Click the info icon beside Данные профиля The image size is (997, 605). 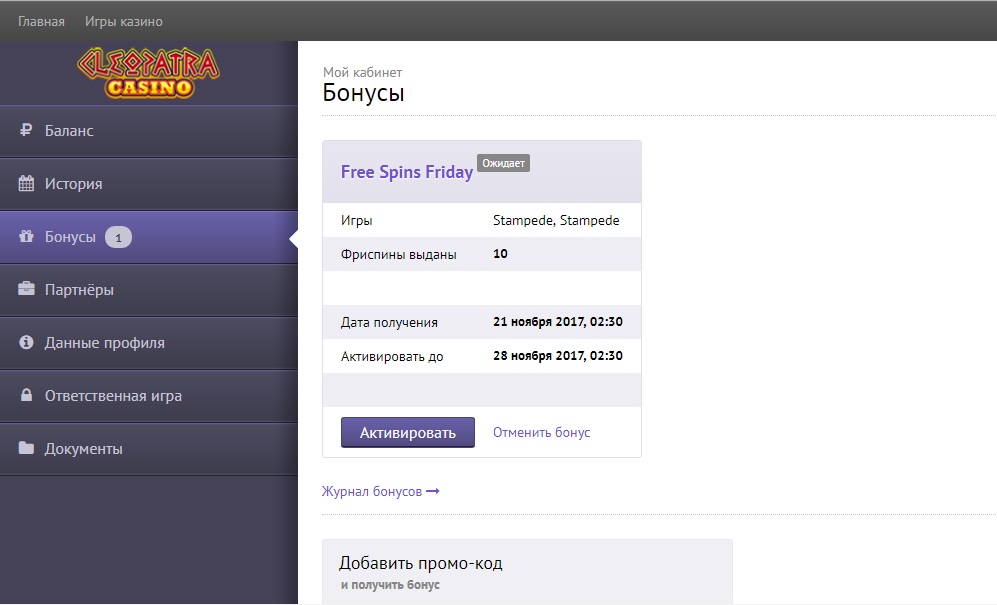(x=26, y=343)
